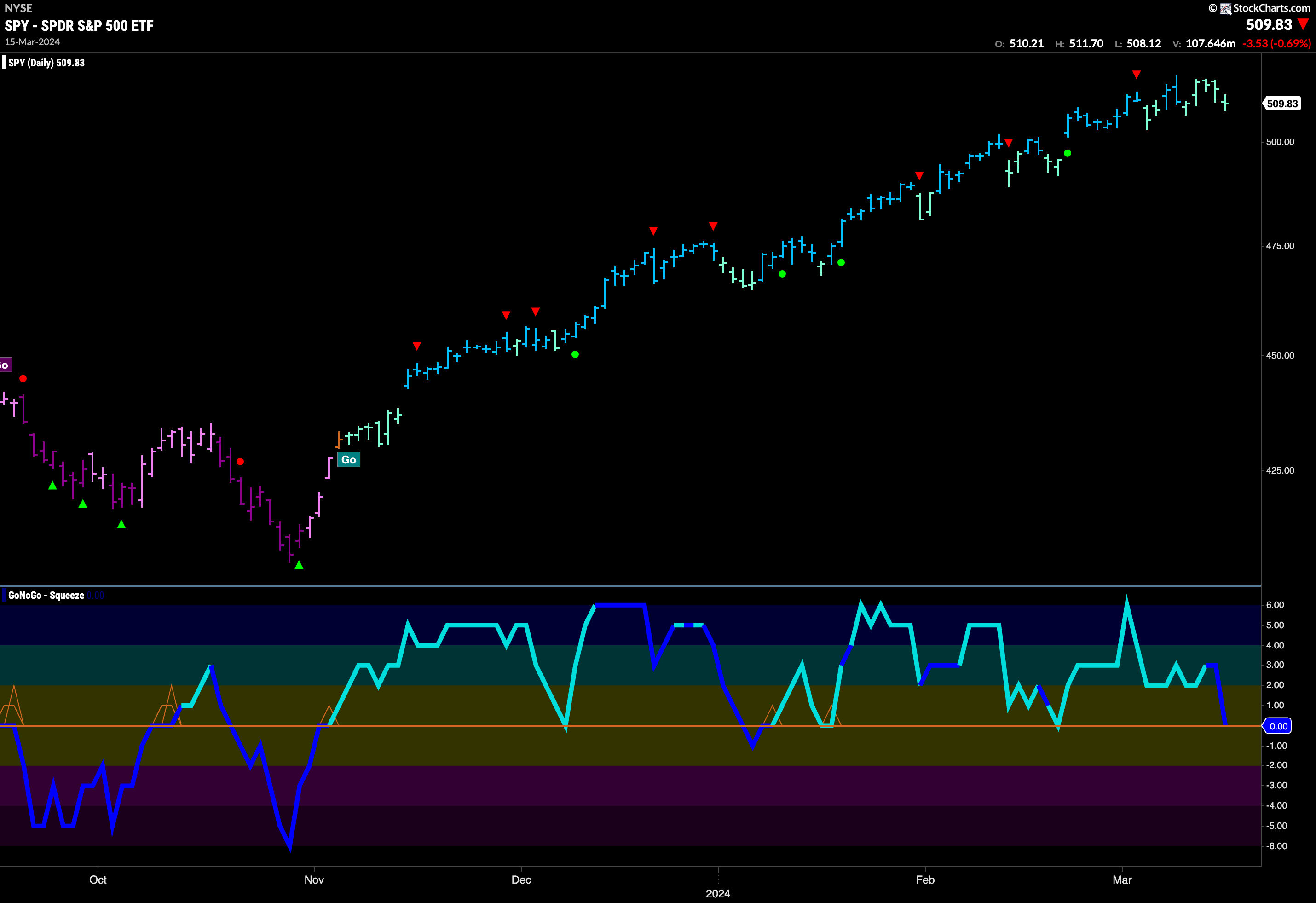Click the red triangle marker in mid-November
Screen dimensions: 1316x903
tap(417, 346)
